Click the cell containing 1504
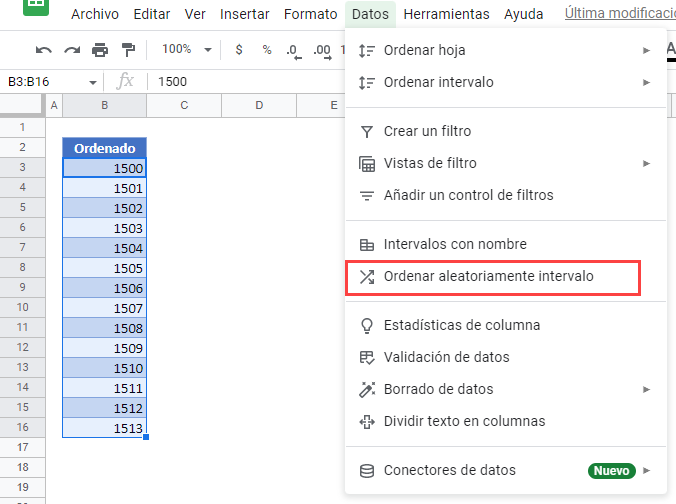The width and height of the screenshot is (676, 504). [x=104, y=248]
